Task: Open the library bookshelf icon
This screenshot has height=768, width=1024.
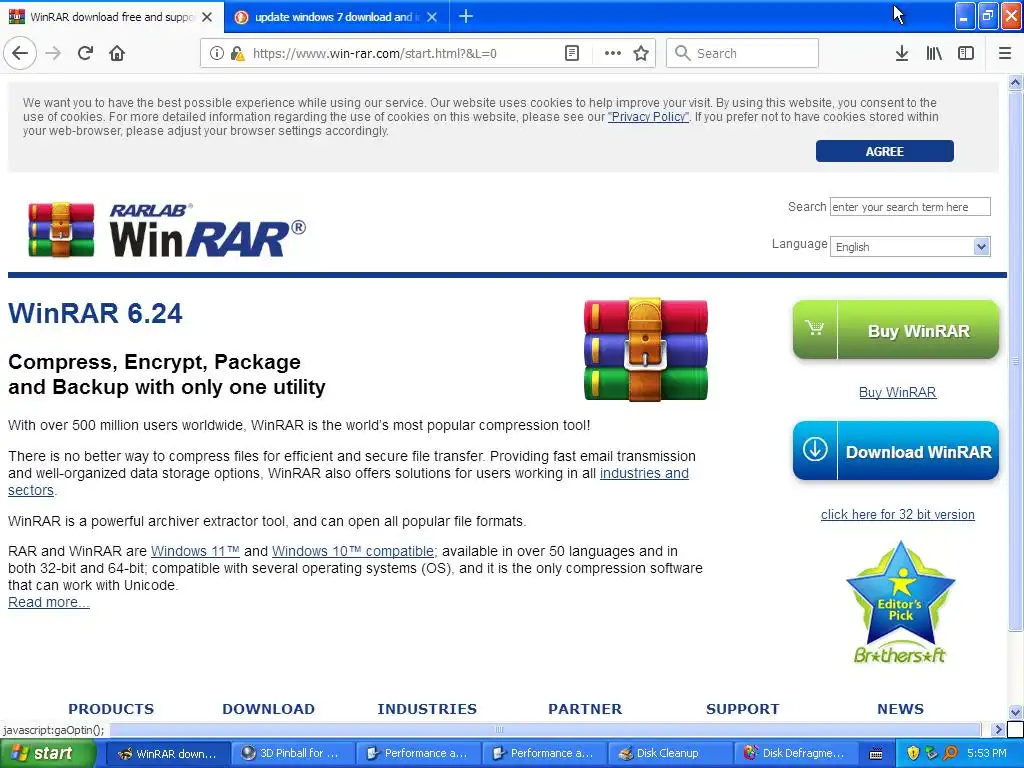Action: [934, 54]
